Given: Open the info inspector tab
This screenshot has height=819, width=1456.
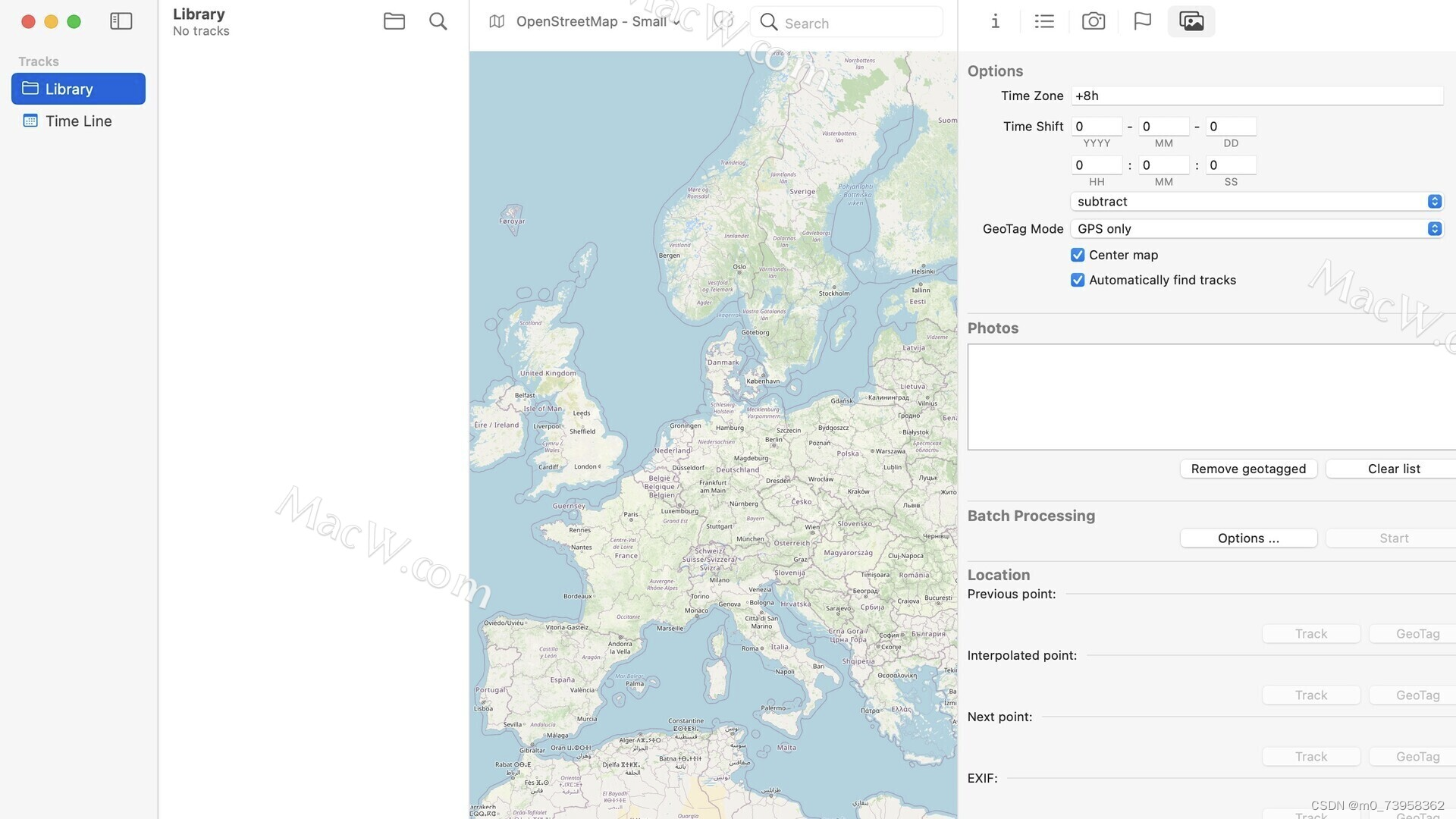Looking at the screenshot, I should click(995, 21).
